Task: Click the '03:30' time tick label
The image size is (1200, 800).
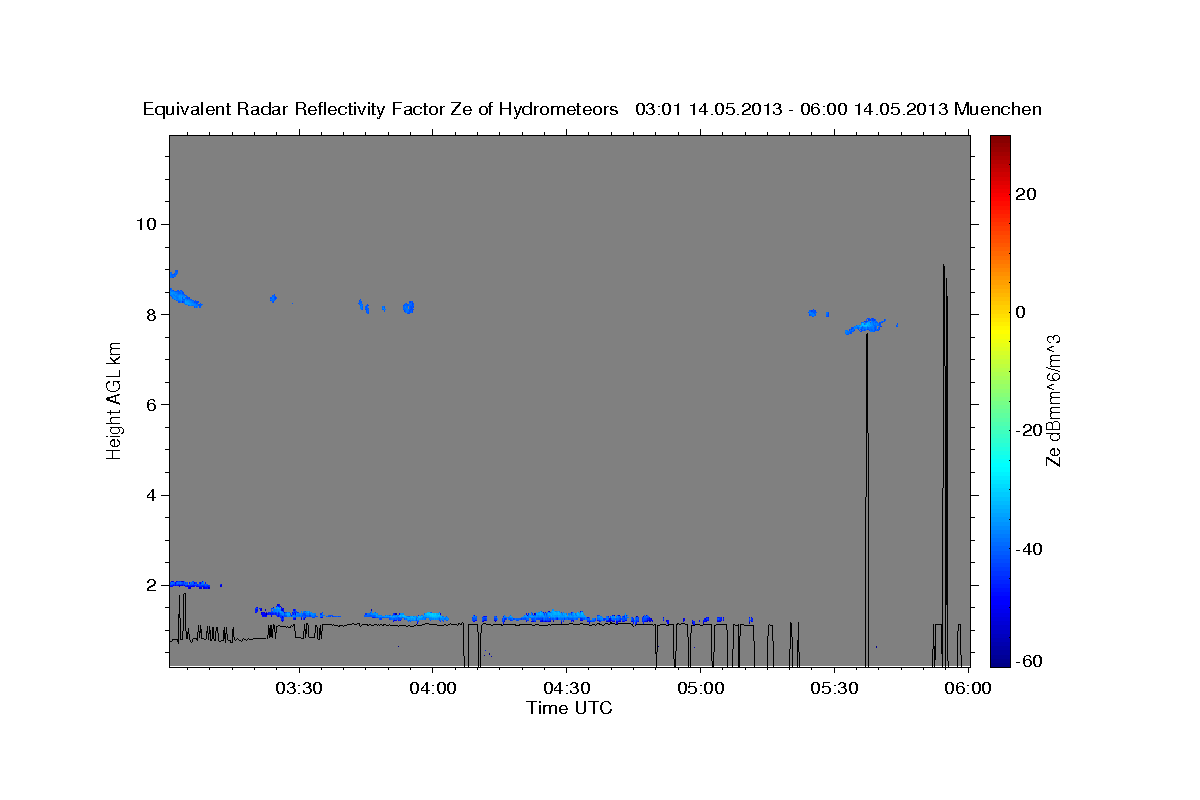Action: (x=298, y=688)
